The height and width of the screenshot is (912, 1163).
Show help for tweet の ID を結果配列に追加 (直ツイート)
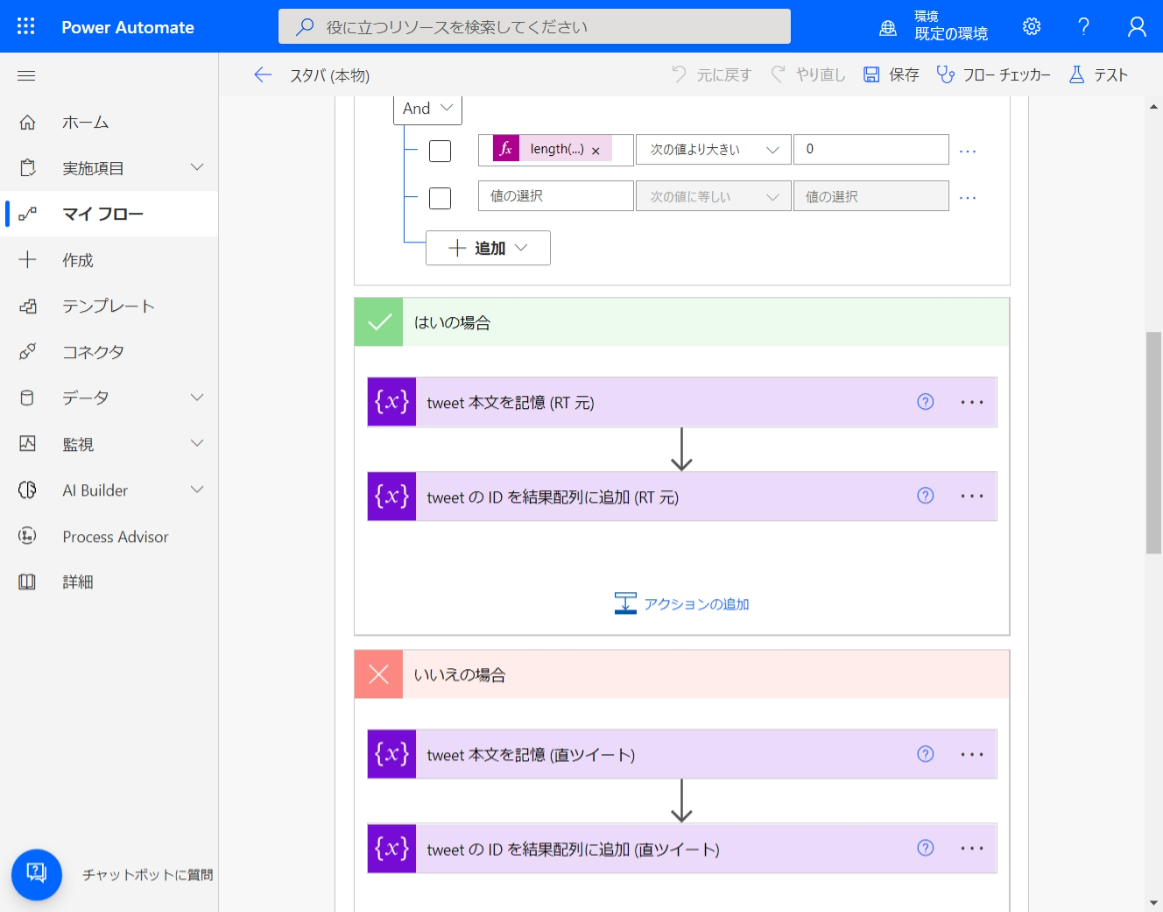pos(925,847)
